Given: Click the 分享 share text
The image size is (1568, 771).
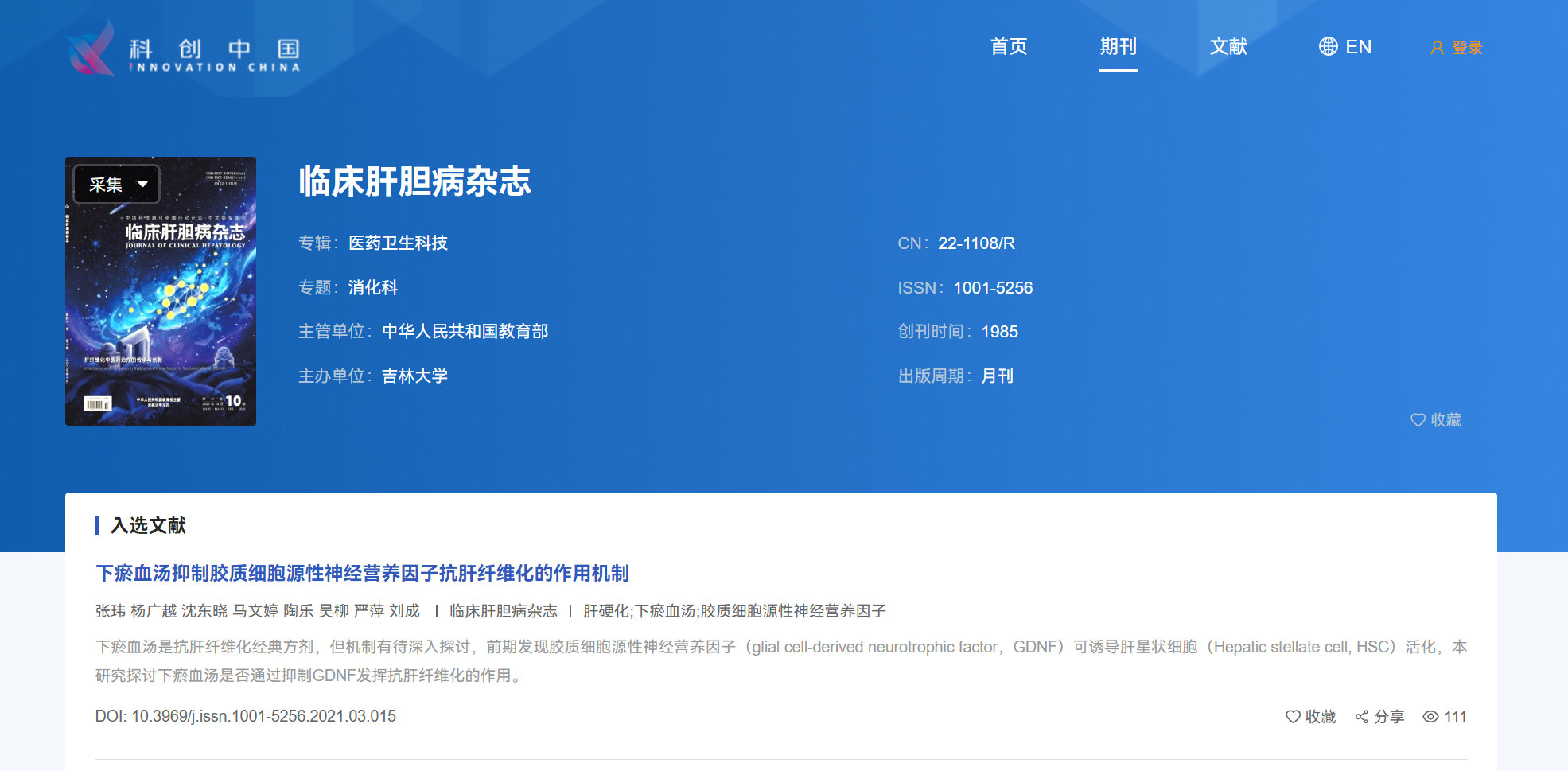Looking at the screenshot, I should coord(1389,717).
